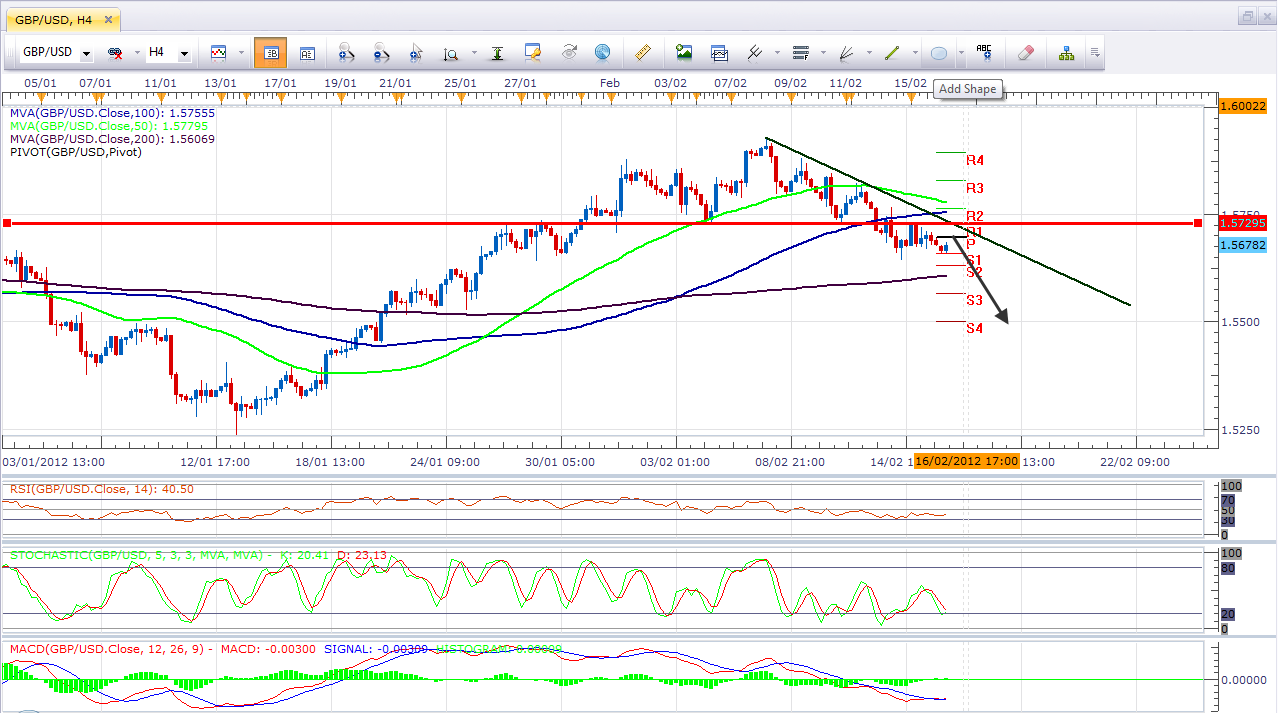Screen dimensions: 1278x713
Task: Click the add indicator chart icon
Action: pos(719,52)
